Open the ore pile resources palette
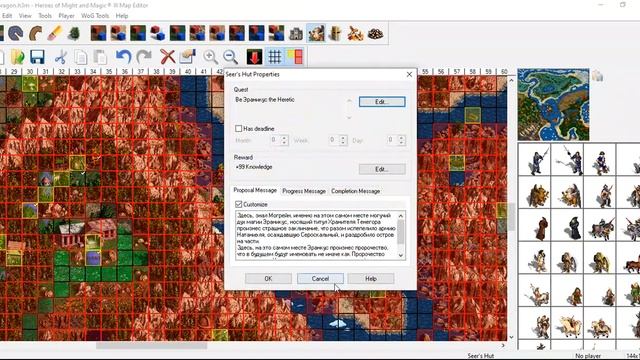 [x=375, y=33]
